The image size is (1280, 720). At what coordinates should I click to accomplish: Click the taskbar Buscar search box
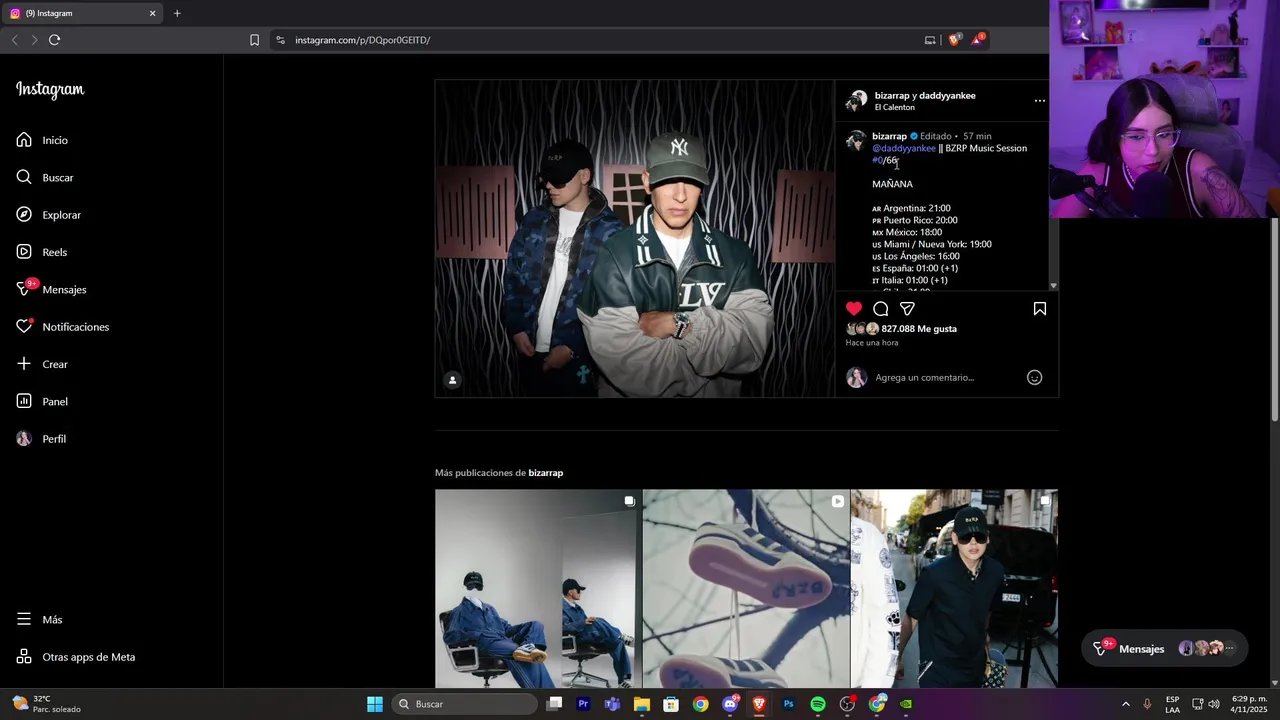coord(465,704)
